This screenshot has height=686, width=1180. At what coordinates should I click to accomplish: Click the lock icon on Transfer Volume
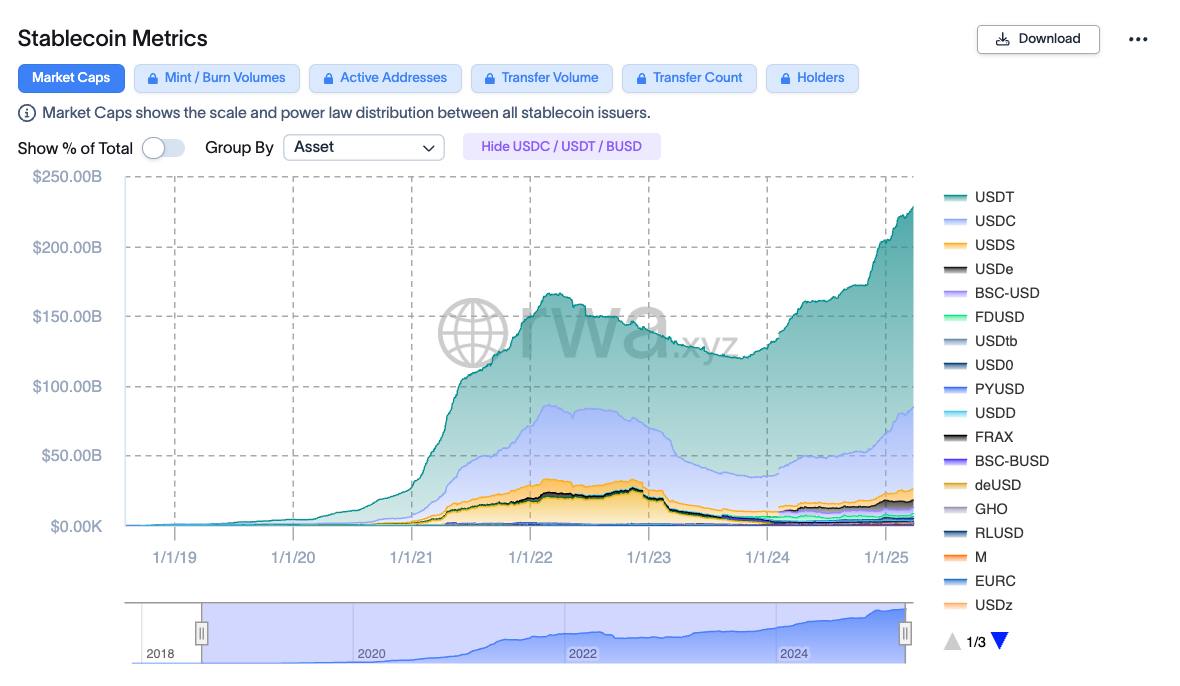(490, 78)
